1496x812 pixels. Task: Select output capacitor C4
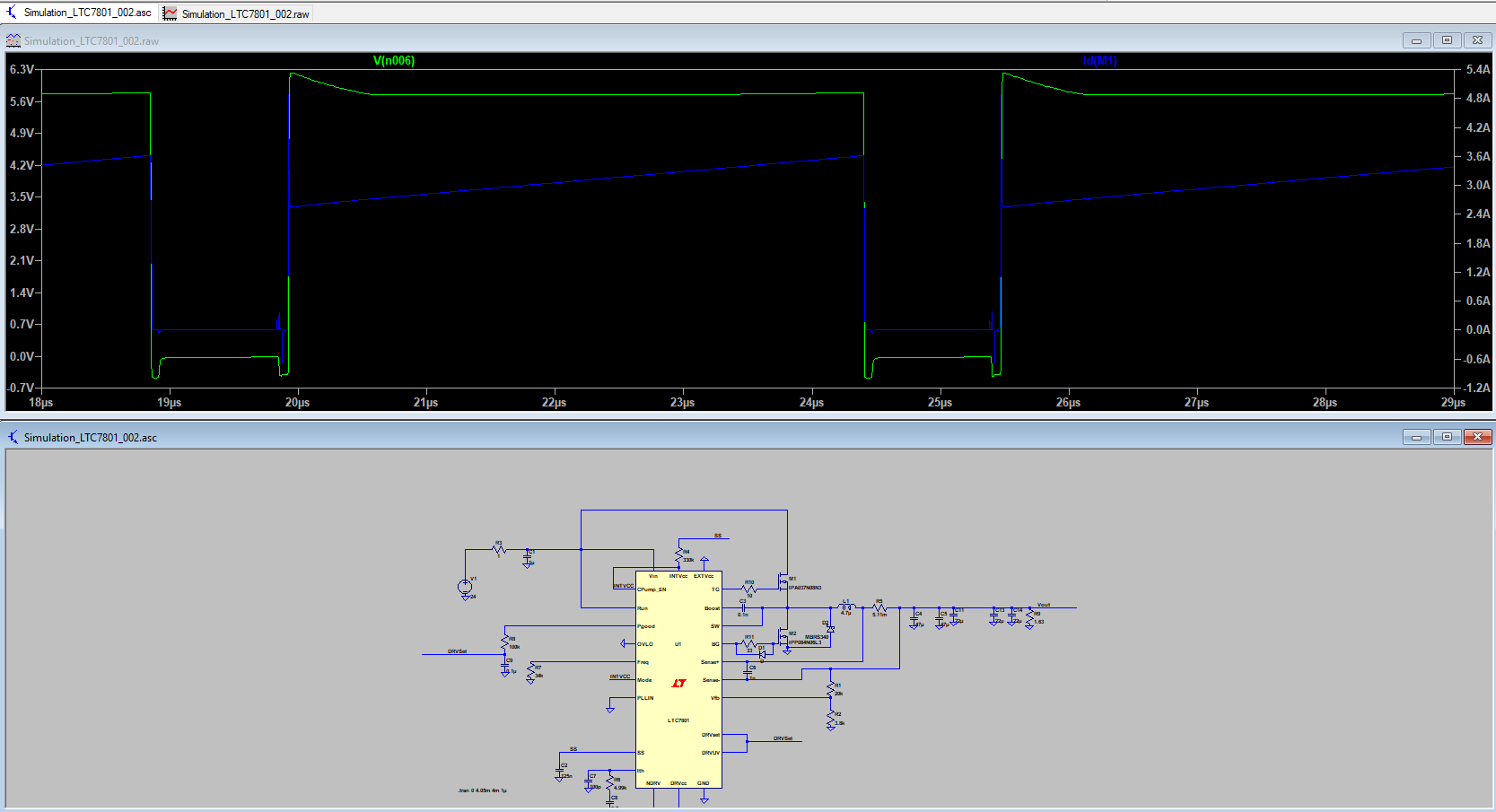click(x=914, y=619)
